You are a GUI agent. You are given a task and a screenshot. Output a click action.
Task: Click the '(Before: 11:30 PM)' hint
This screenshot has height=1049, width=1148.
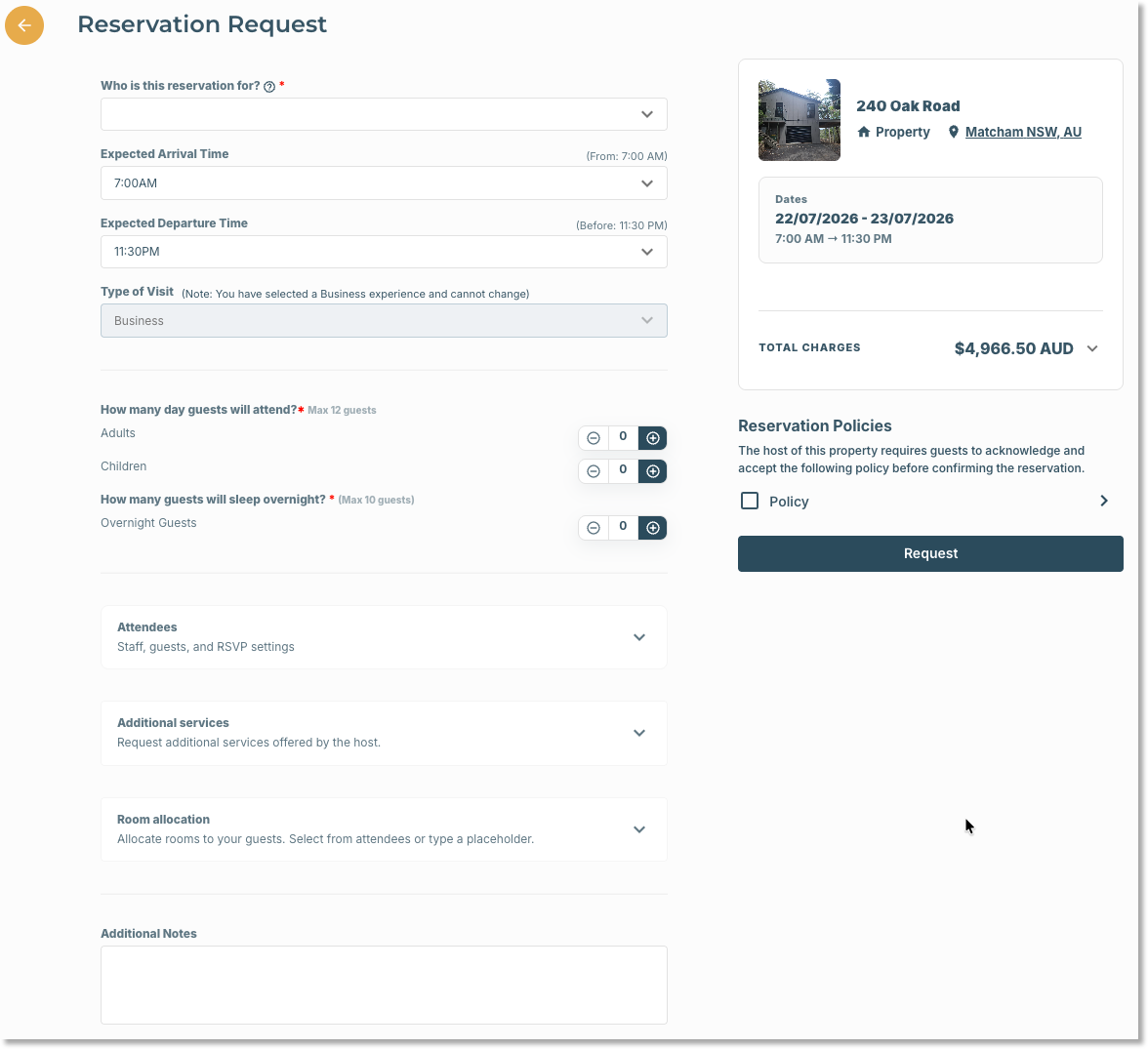622,225
